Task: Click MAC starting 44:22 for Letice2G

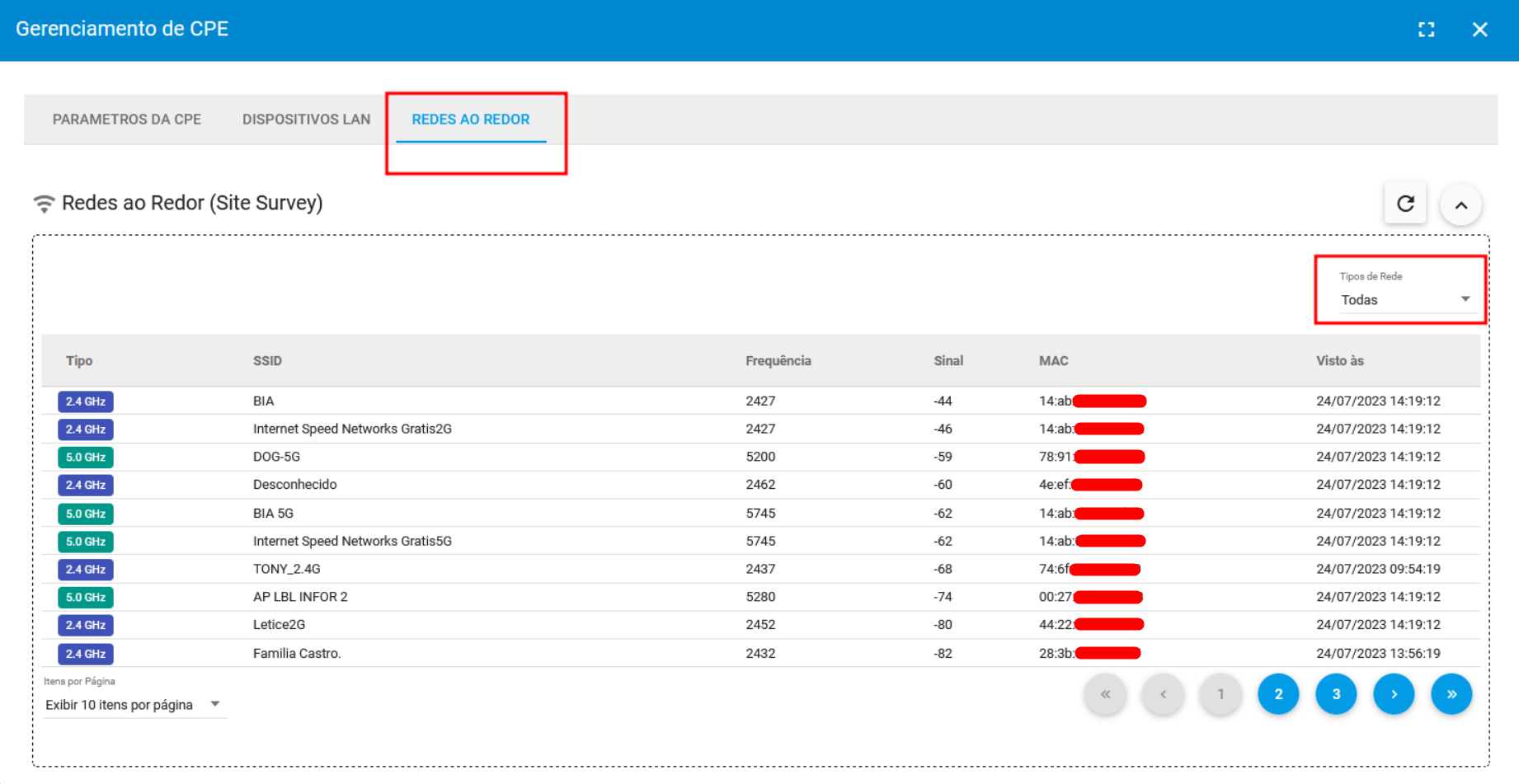Action: tap(1091, 625)
